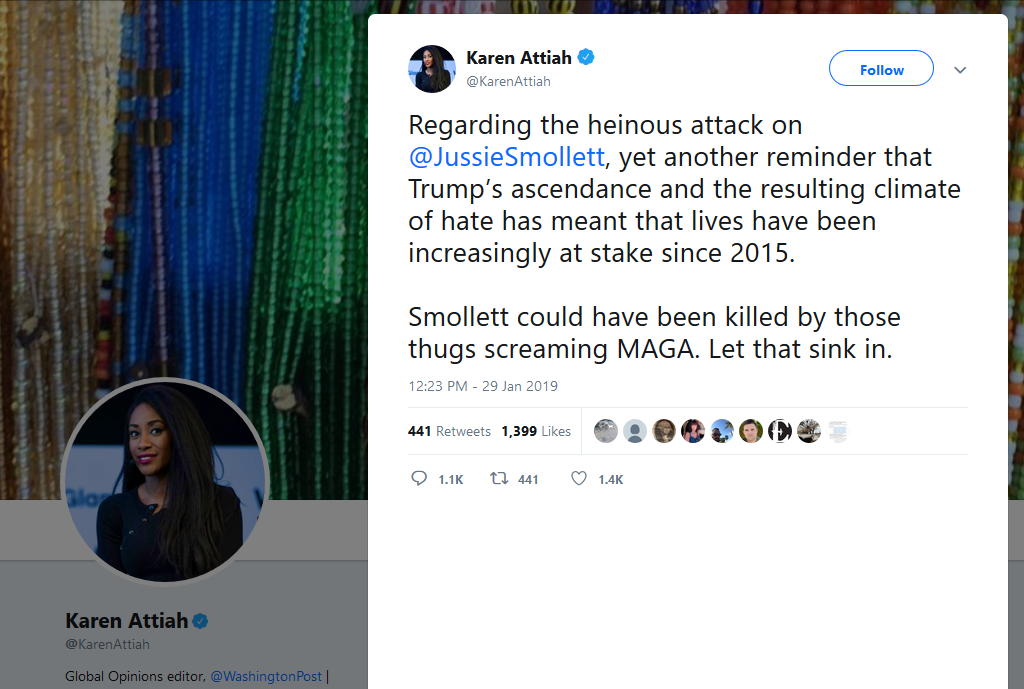Like the tweet with the heart icon
This screenshot has width=1024, height=689.
tap(578, 479)
